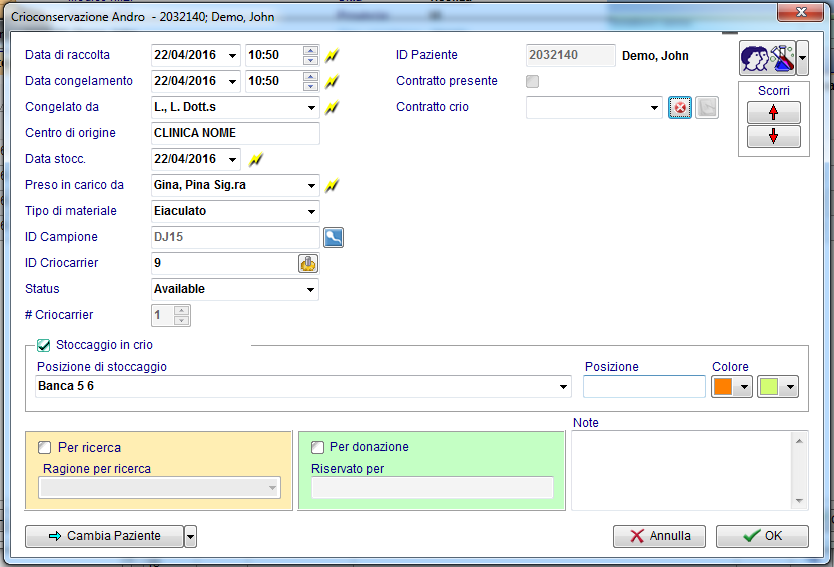Increase Data congelamento time spinner
The width and height of the screenshot is (834, 567).
click(x=310, y=77)
